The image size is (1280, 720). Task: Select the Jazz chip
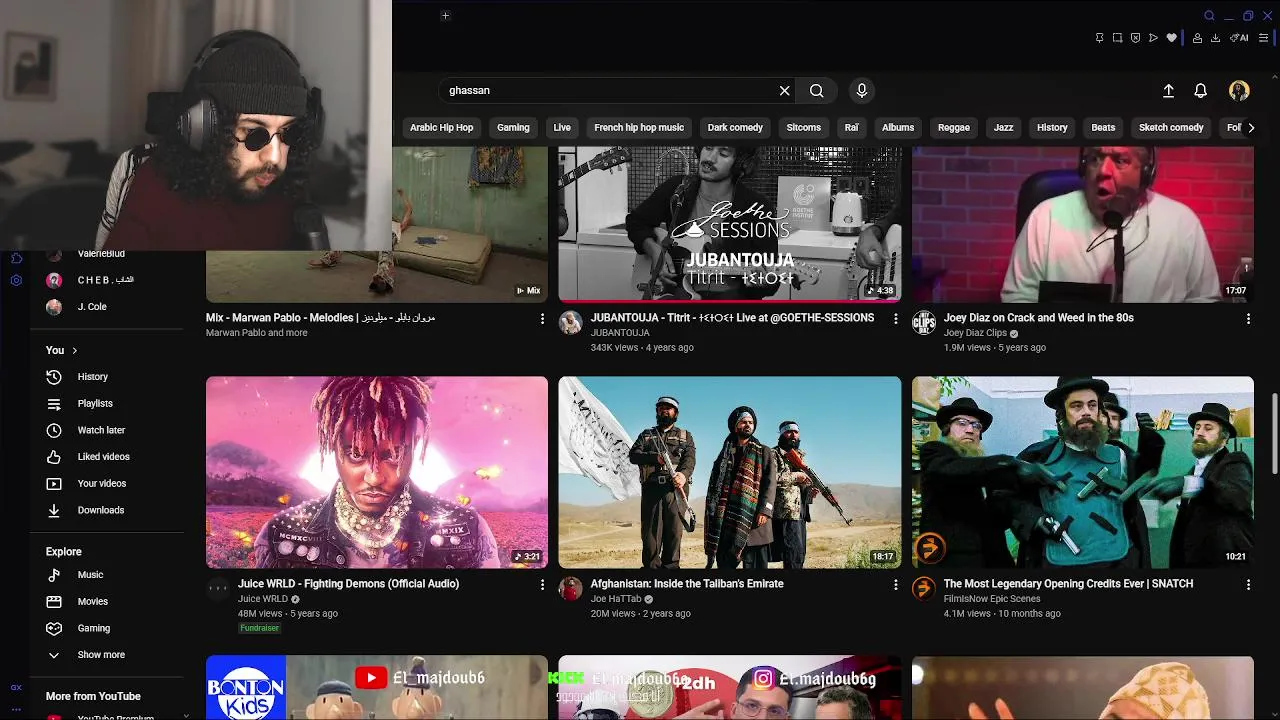pyautogui.click(x=1003, y=127)
